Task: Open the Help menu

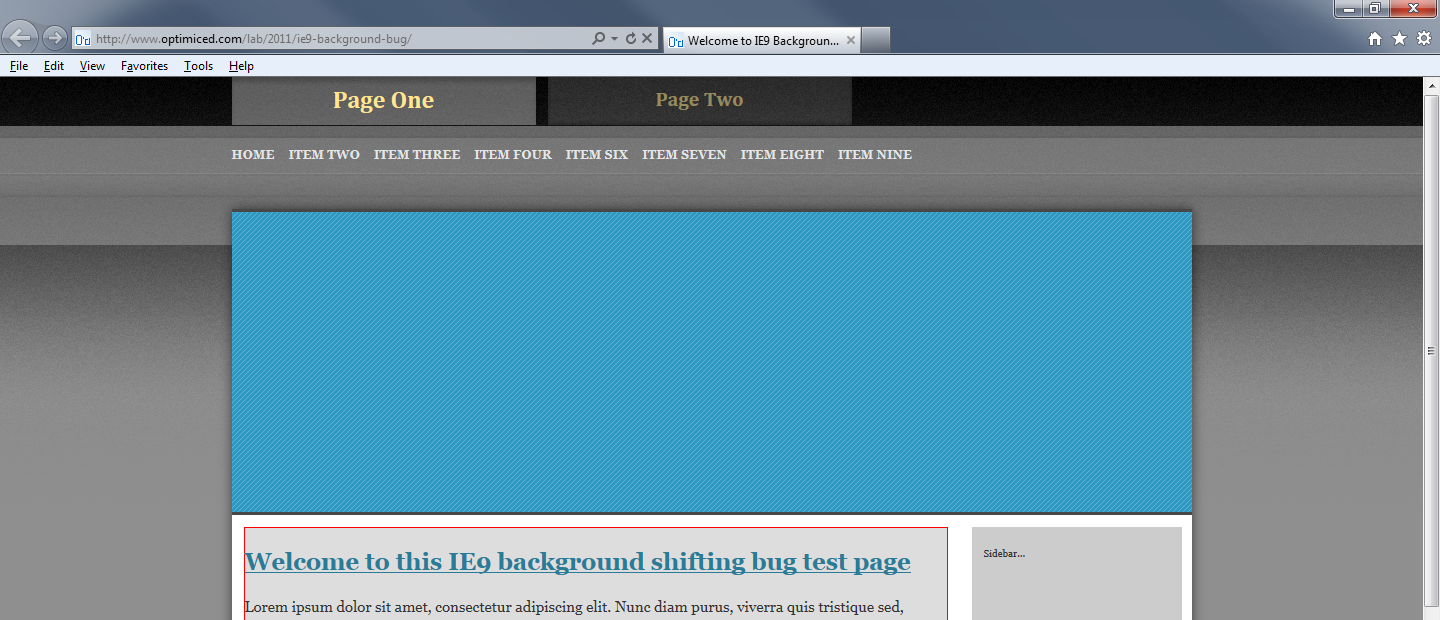Action: coord(241,66)
